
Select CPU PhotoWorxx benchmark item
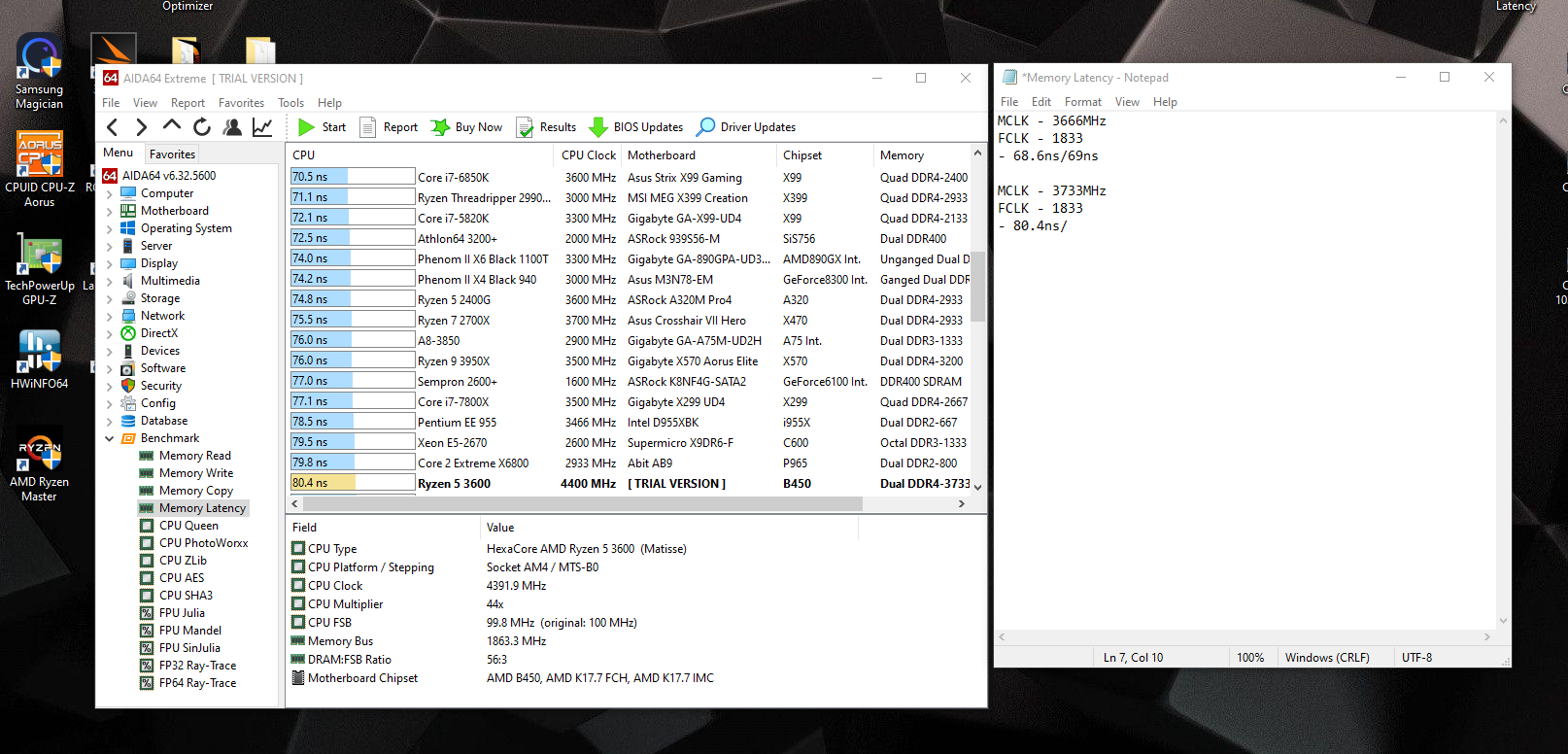click(x=204, y=543)
